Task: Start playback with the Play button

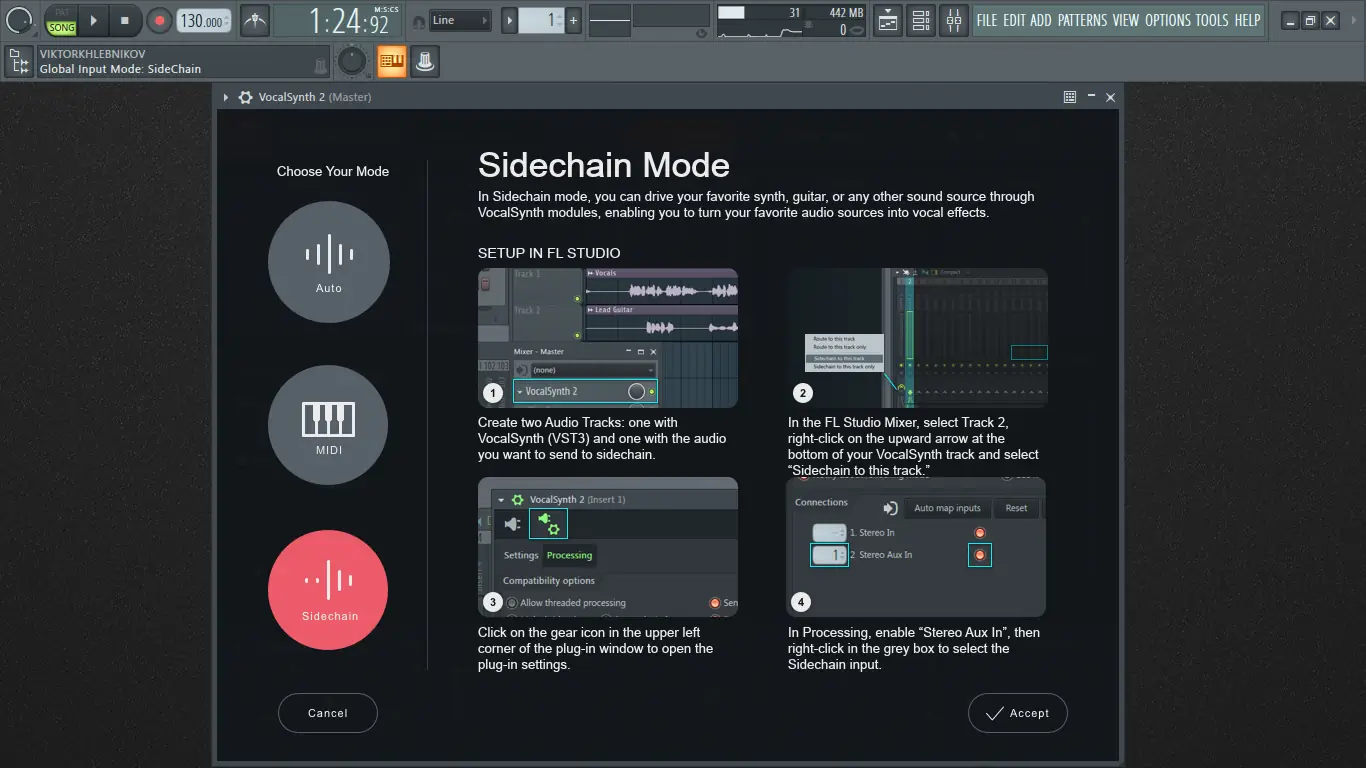Action: tap(92, 20)
